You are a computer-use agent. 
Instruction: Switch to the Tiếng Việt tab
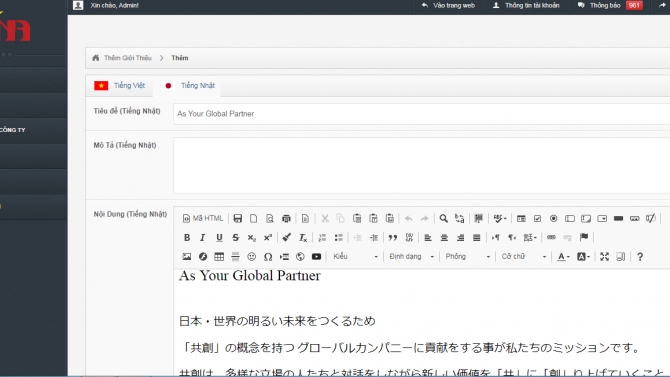click(120, 85)
